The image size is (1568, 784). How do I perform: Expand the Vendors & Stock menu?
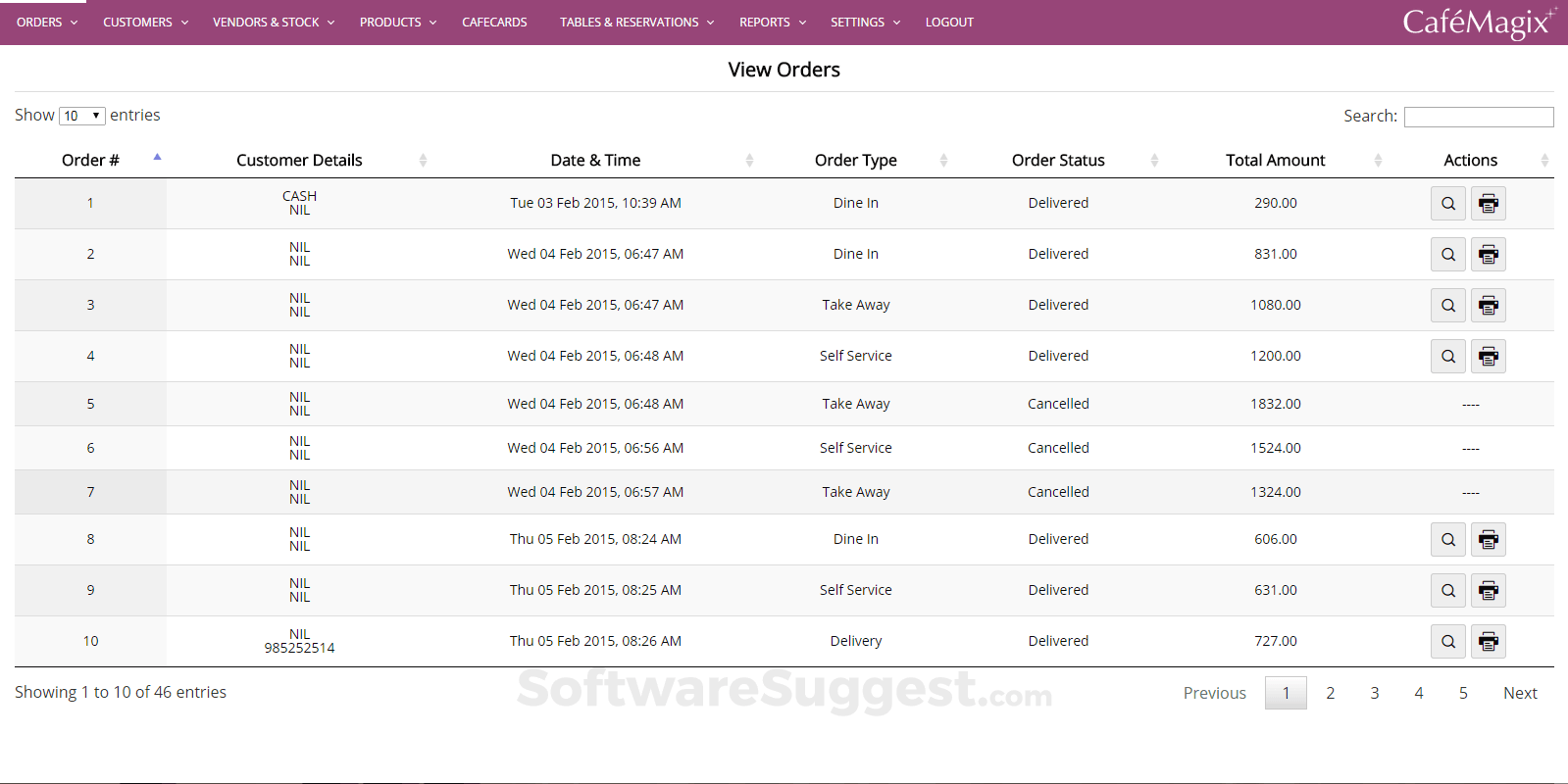[x=273, y=23]
